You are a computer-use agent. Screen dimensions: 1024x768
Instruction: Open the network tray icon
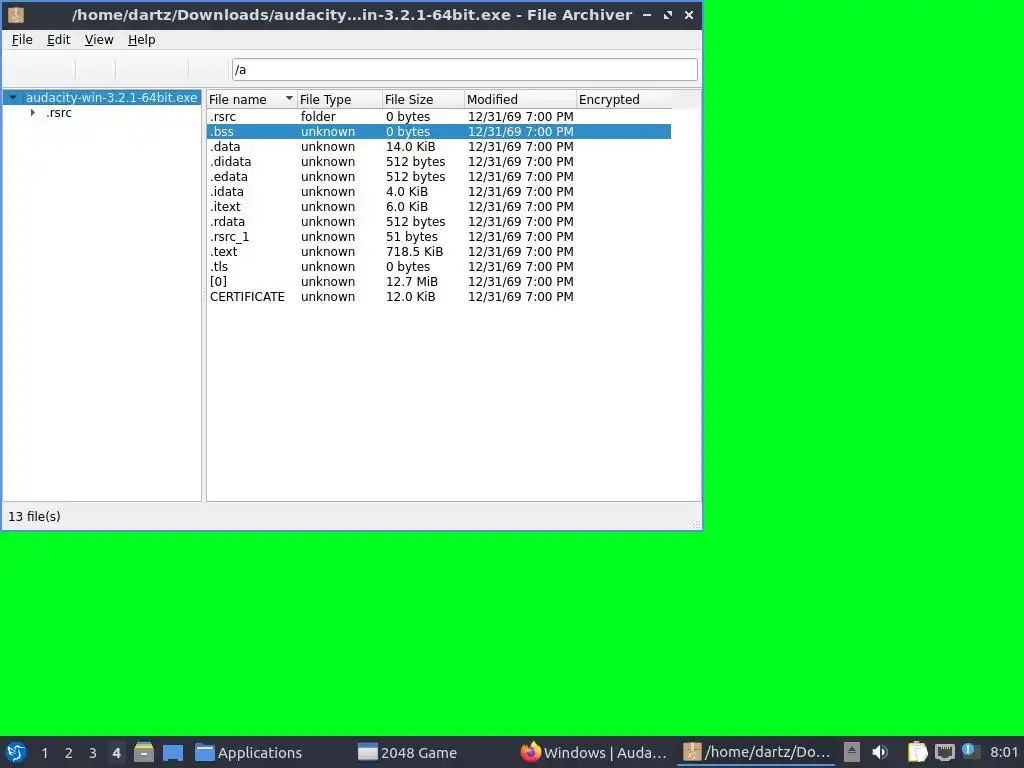coord(945,752)
